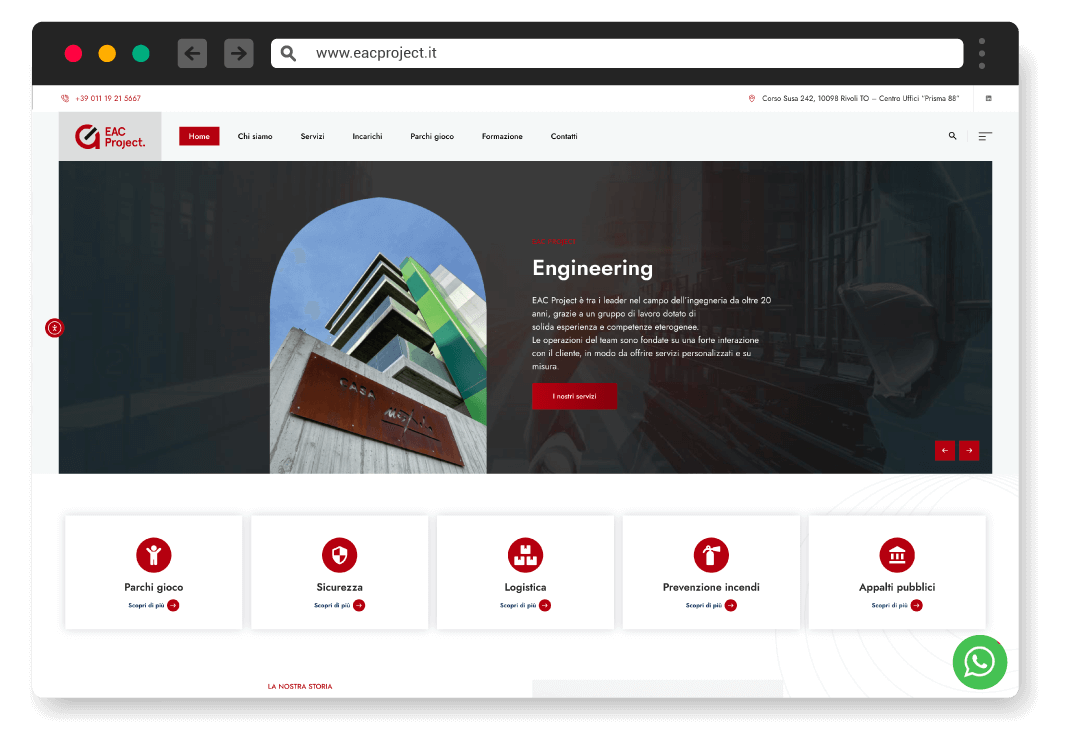Image resolution: width=1066 pixels, height=741 pixels.
Task: Go to previous slide with left arrow
Action: (944, 450)
